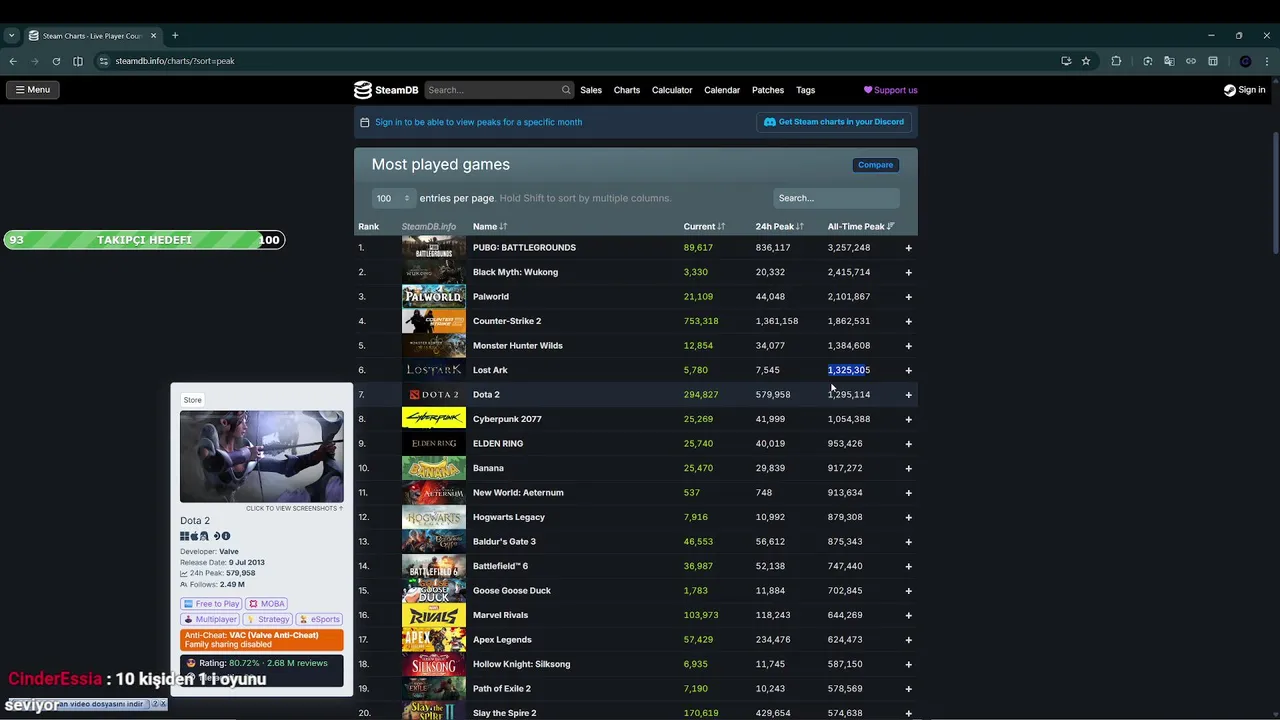Click Get Steam charts in your Discord

click(x=834, y=122)
